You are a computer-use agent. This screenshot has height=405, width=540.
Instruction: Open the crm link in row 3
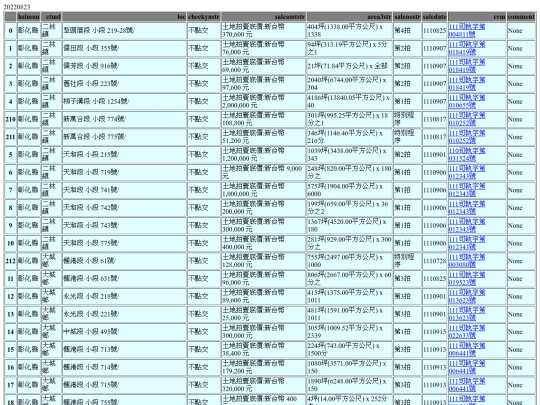pyautogui.click(x=467, y=84)
